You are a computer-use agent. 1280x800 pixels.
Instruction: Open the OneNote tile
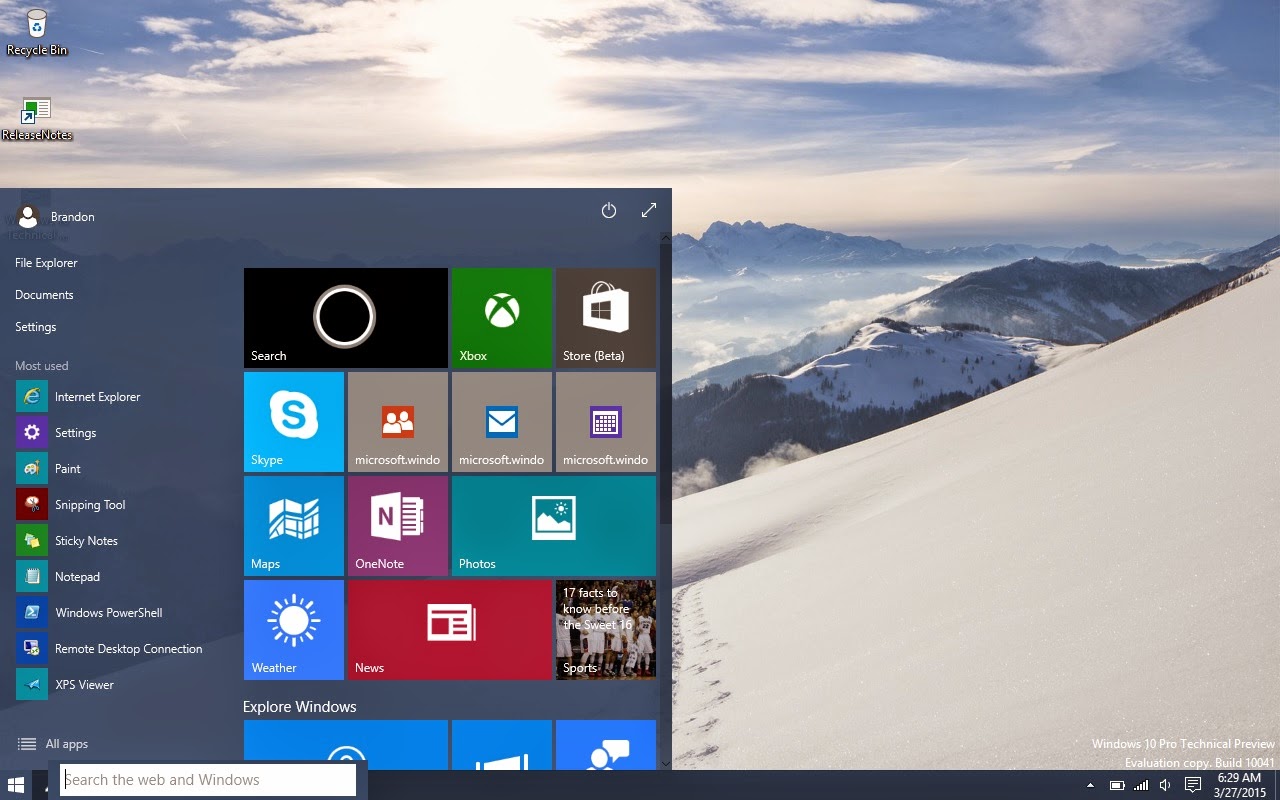397,525
